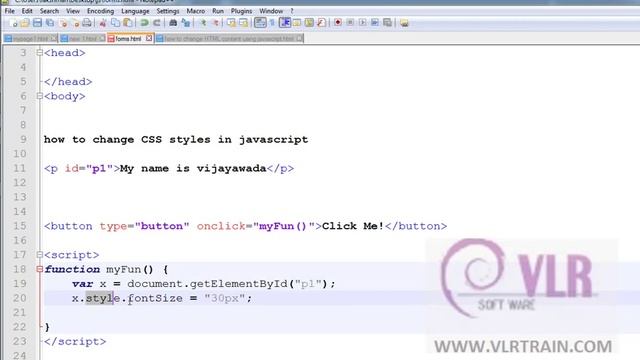Click the last toolbar icon on the right
Viewport: 640px width, 360px height.
(x=404, y=23)
